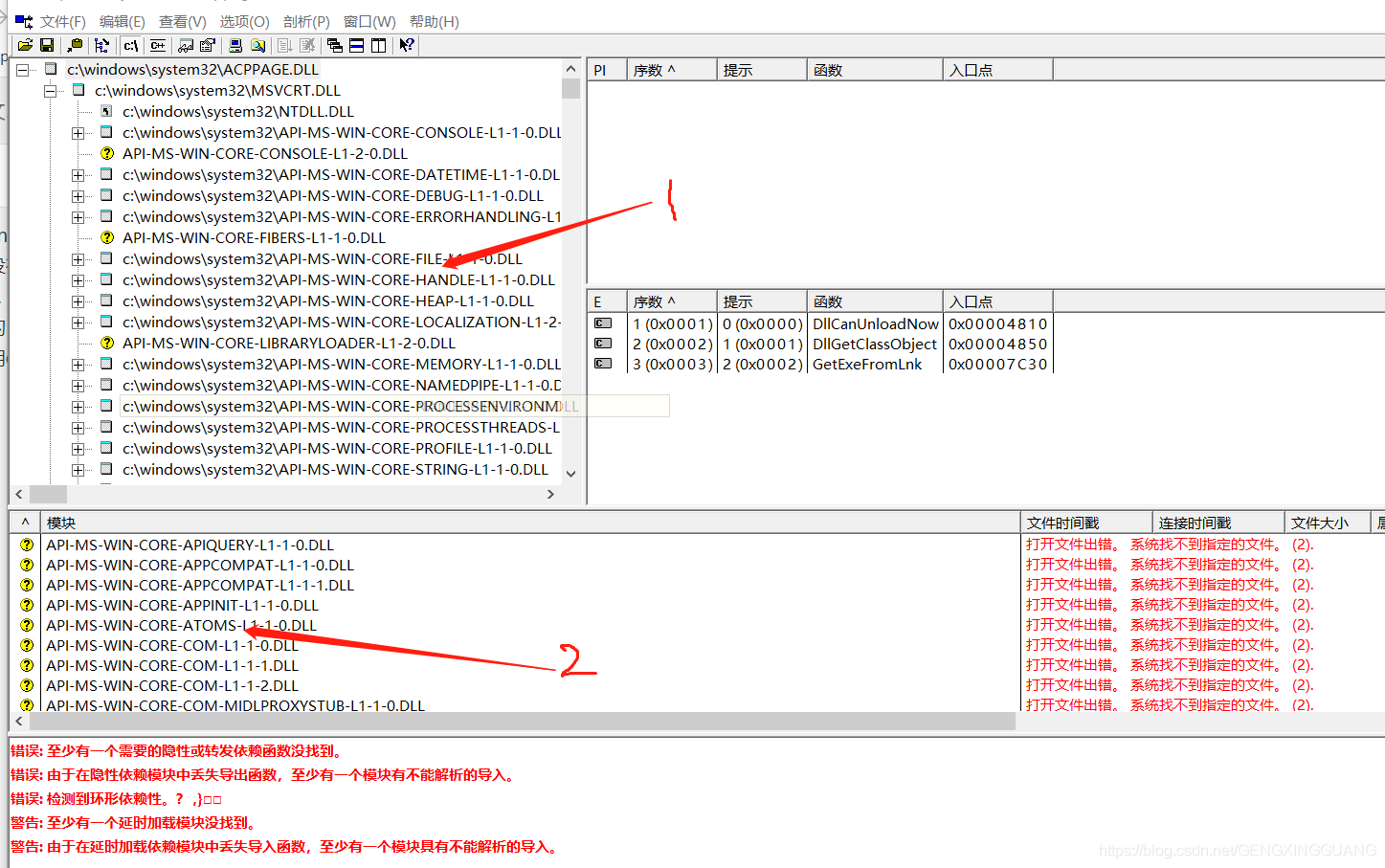Toggle the C++ undecorate functions button
Screen dimensions: 1385x868
tap(158, 45)
